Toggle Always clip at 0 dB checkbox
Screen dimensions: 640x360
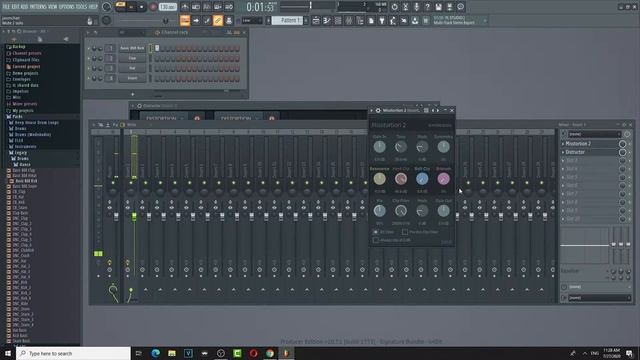(x=376, y=240)
